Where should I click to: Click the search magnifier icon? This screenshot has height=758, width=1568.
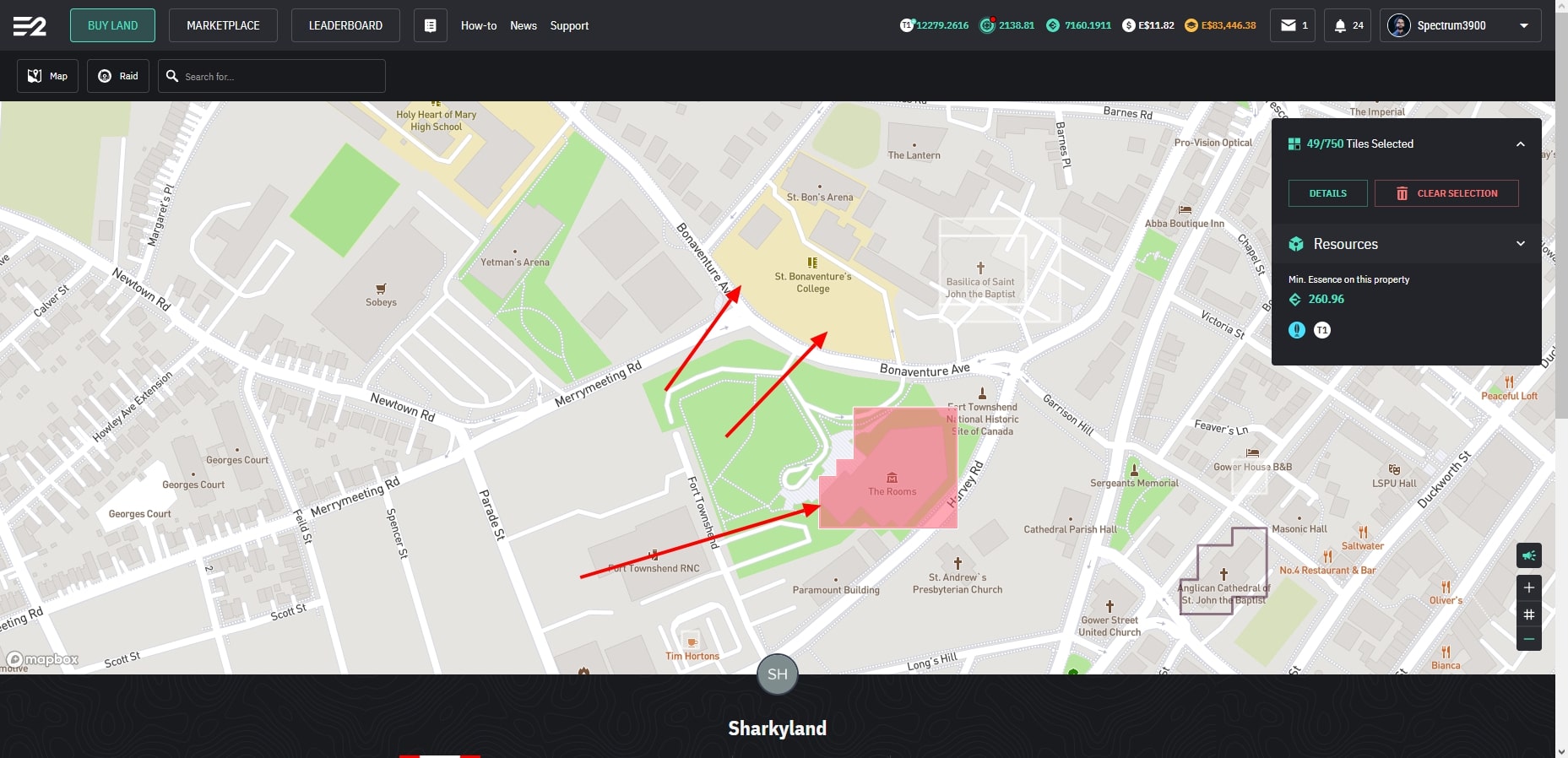172,76
